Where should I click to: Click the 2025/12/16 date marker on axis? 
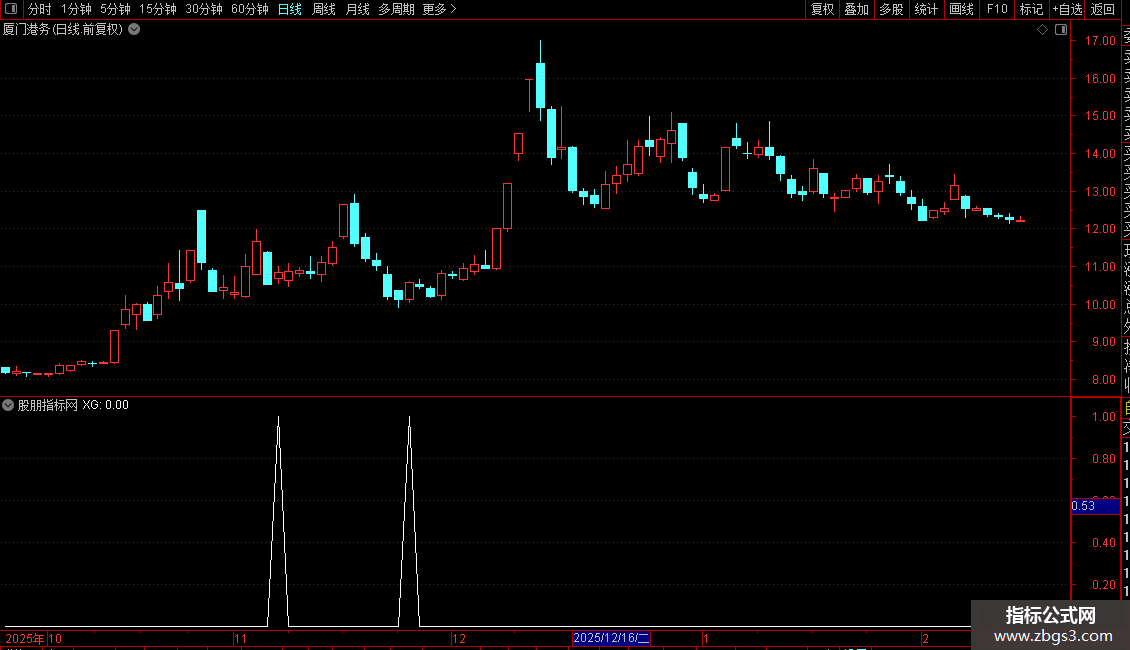click(611, 638)
